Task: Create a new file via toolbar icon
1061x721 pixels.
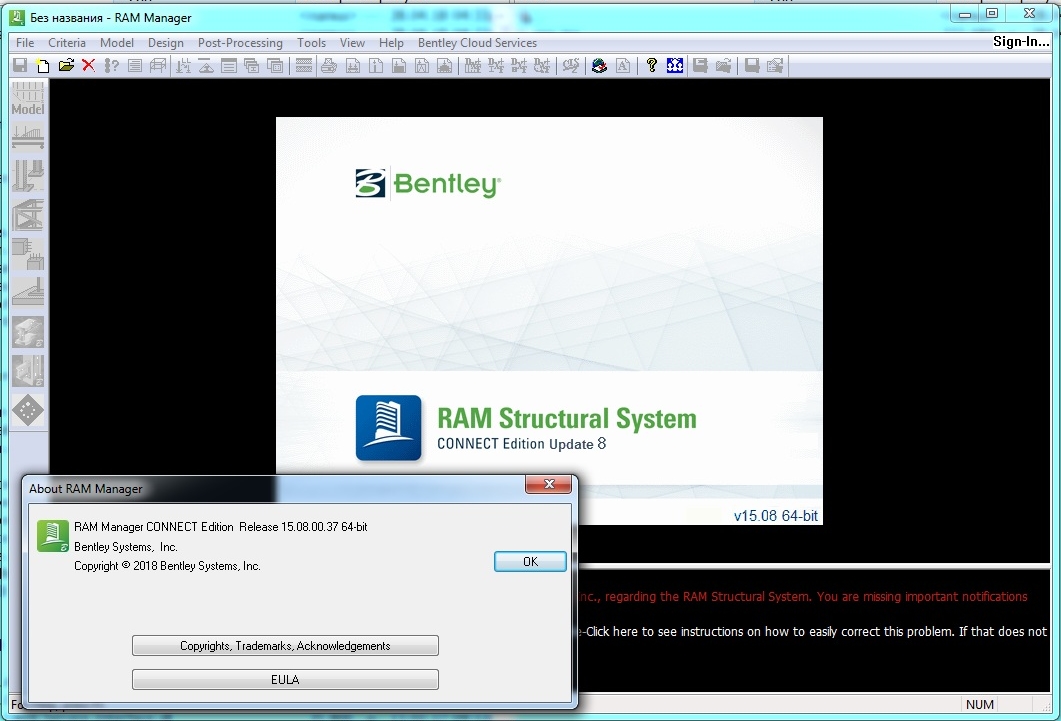Action: pyautogui.click(x=43, y=66)
